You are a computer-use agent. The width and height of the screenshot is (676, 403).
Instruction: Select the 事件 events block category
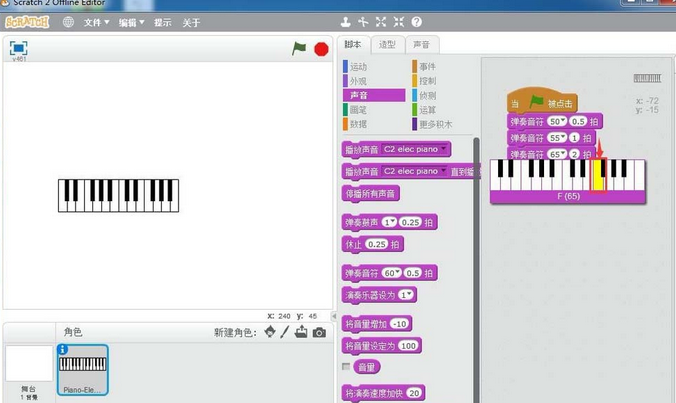[427, 66]
